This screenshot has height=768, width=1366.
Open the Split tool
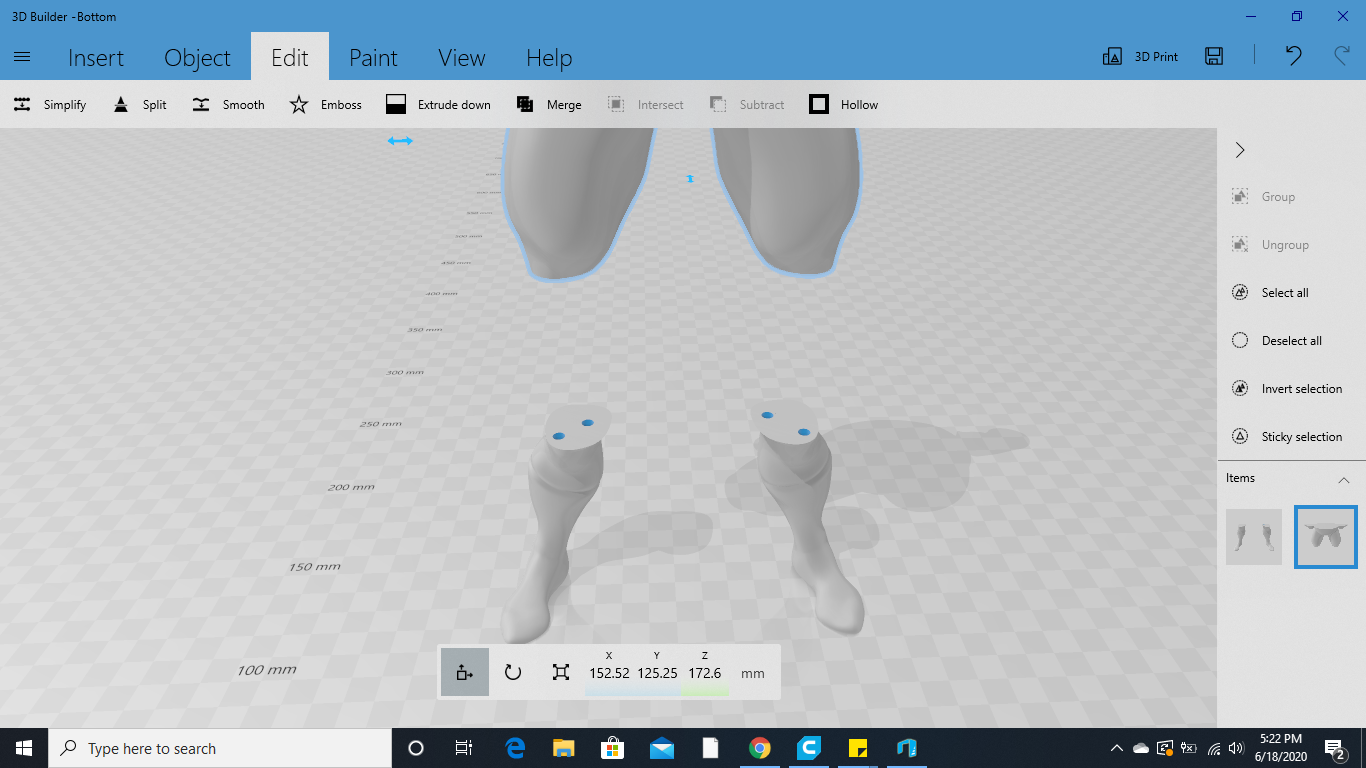139,104
